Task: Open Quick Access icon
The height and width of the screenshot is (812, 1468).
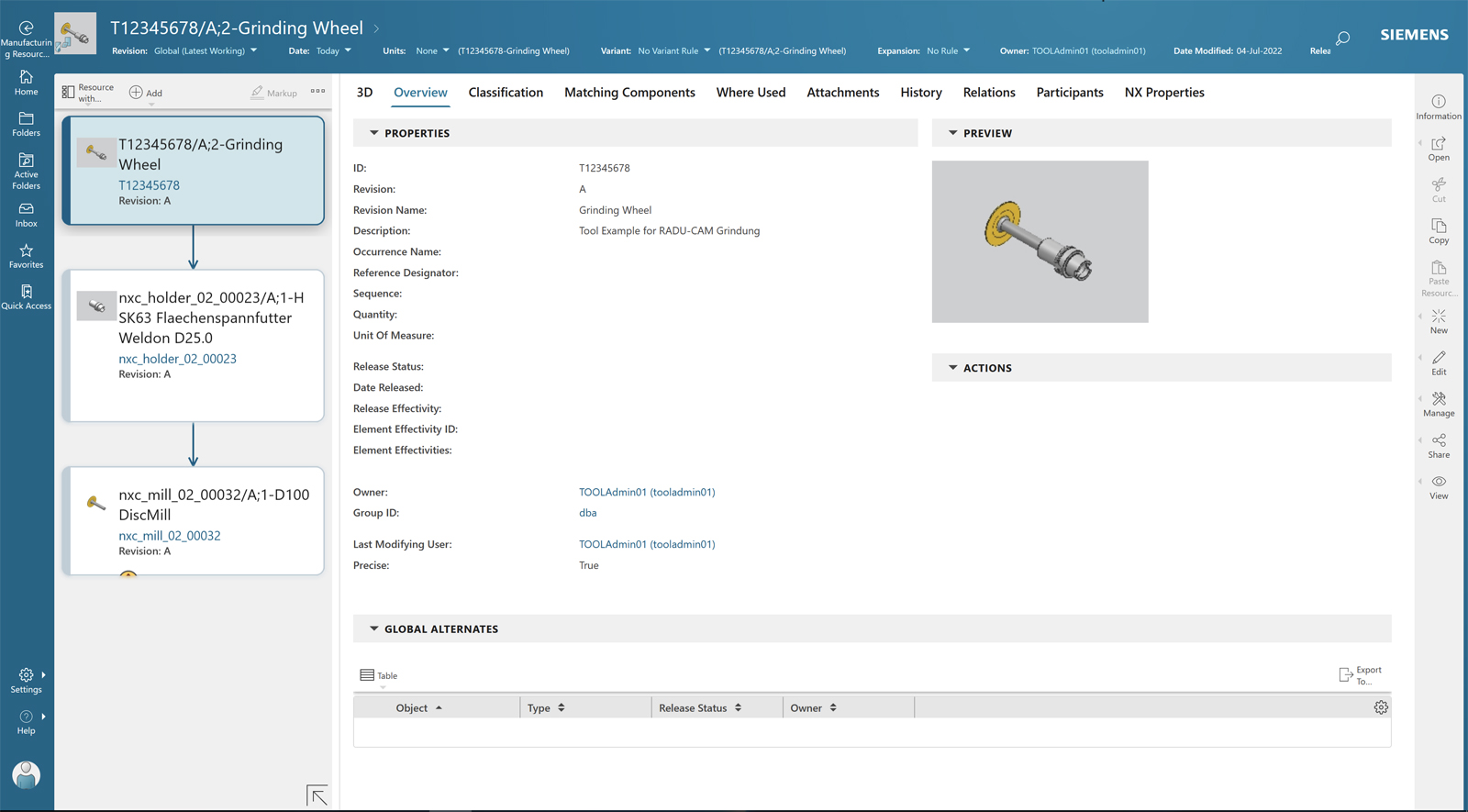Action: click(x=26, y=297)
